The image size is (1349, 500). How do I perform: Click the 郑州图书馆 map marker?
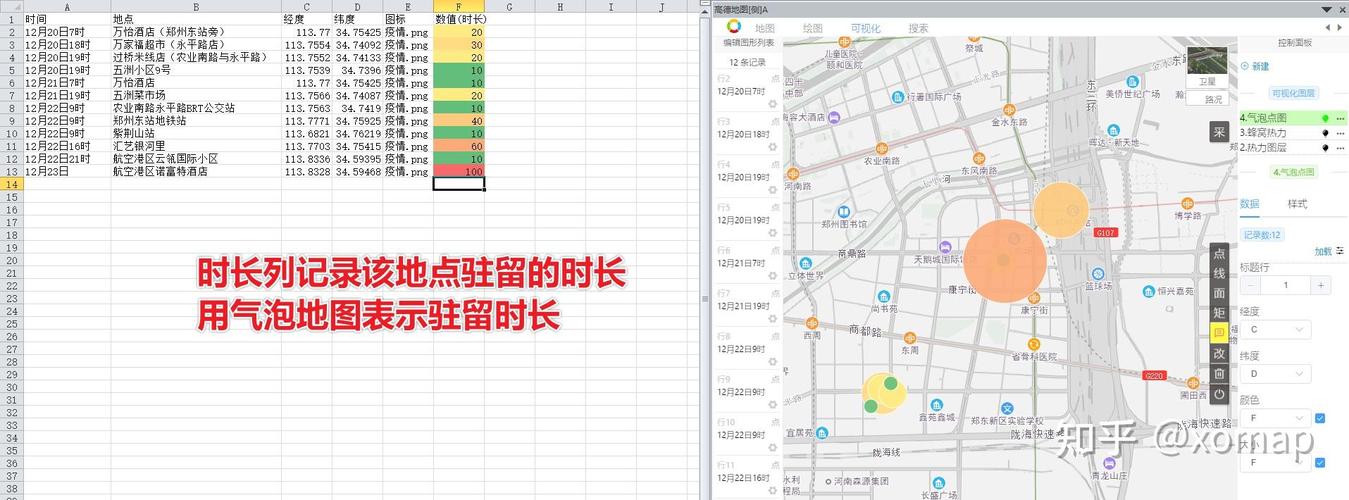845,212
